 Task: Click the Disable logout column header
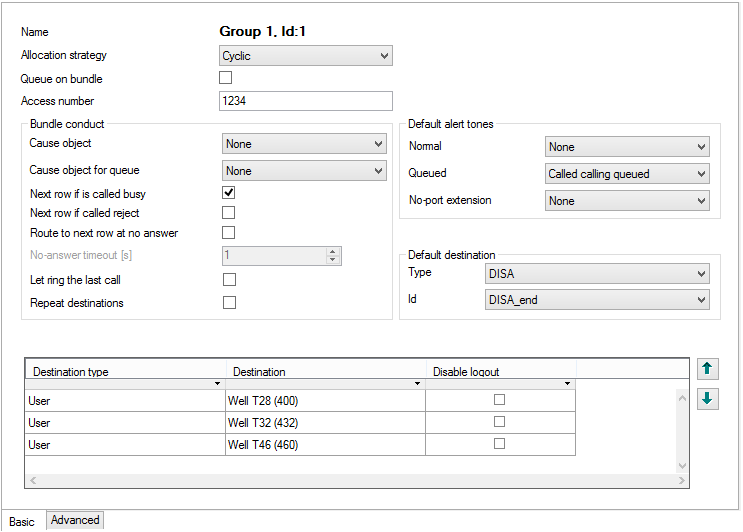point(501,371)
